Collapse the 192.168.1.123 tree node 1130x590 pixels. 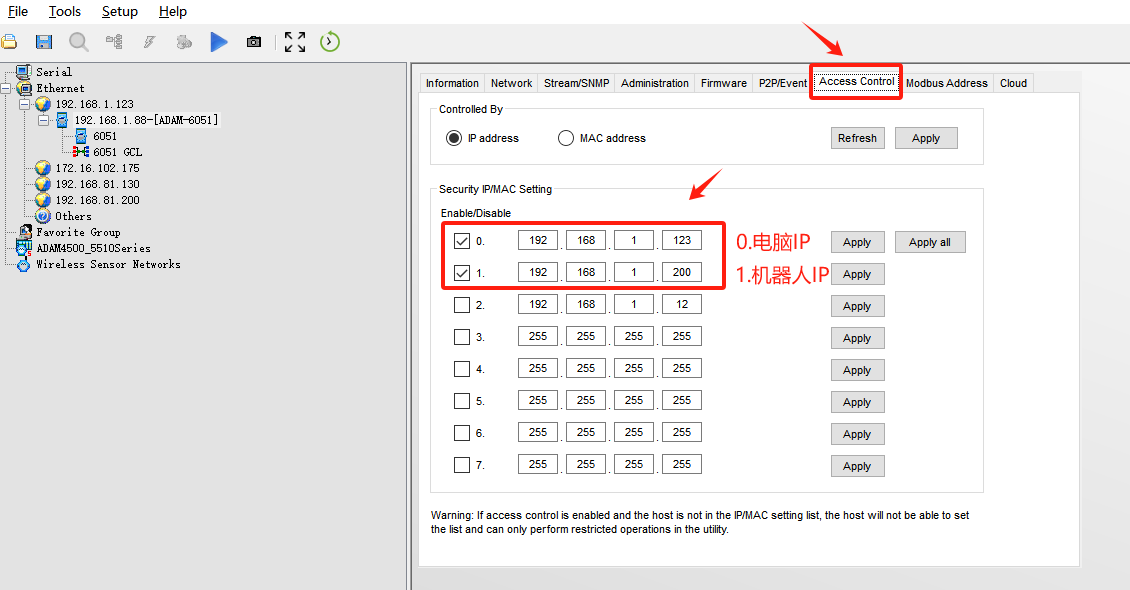(24, 104)
